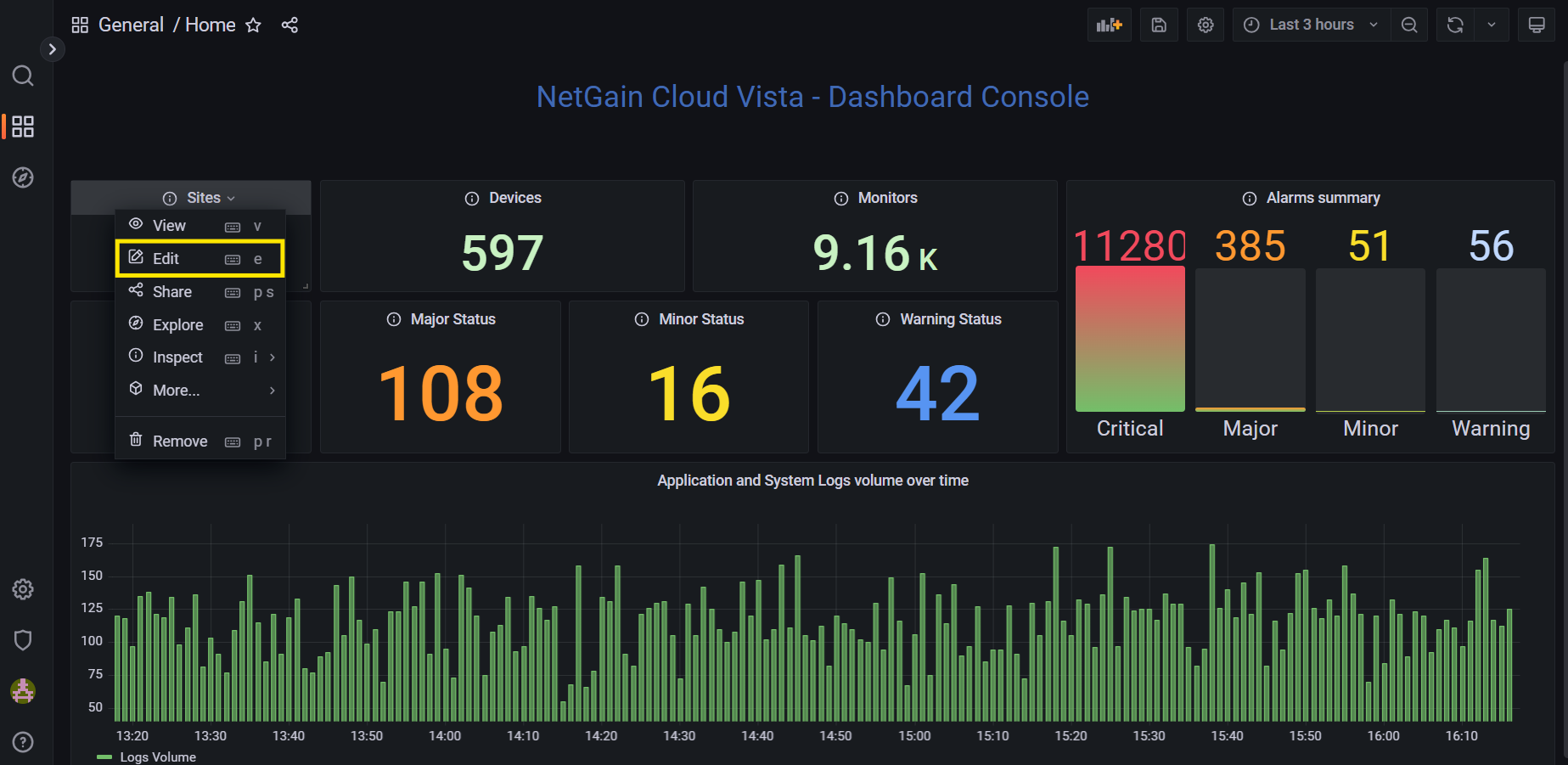Click the Monitors panel title
Screen dimensions: 1568x765
[x=888, y=198]
